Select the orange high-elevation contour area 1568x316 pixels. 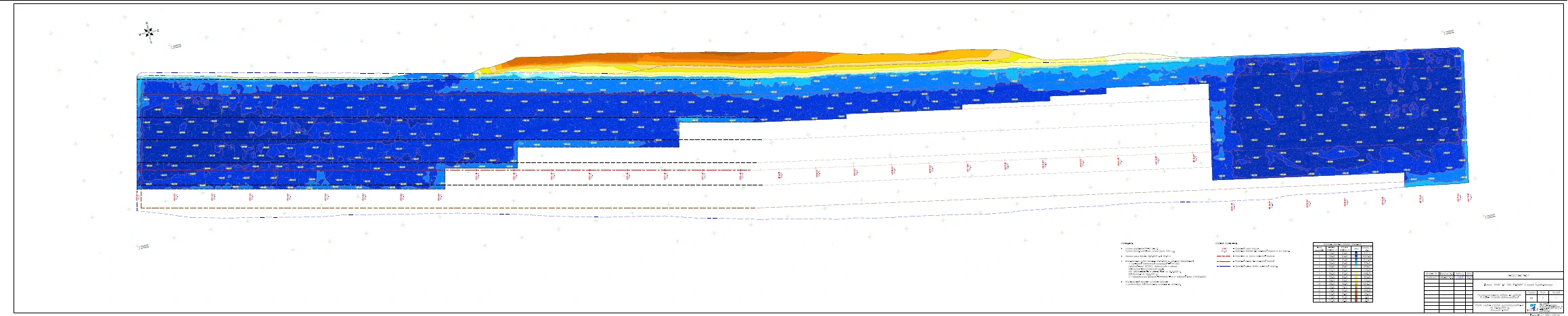click(677, 60)
